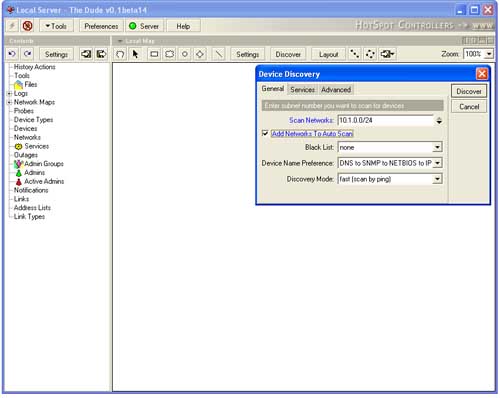Expand the Network Maps tree node

click(10, 102)
